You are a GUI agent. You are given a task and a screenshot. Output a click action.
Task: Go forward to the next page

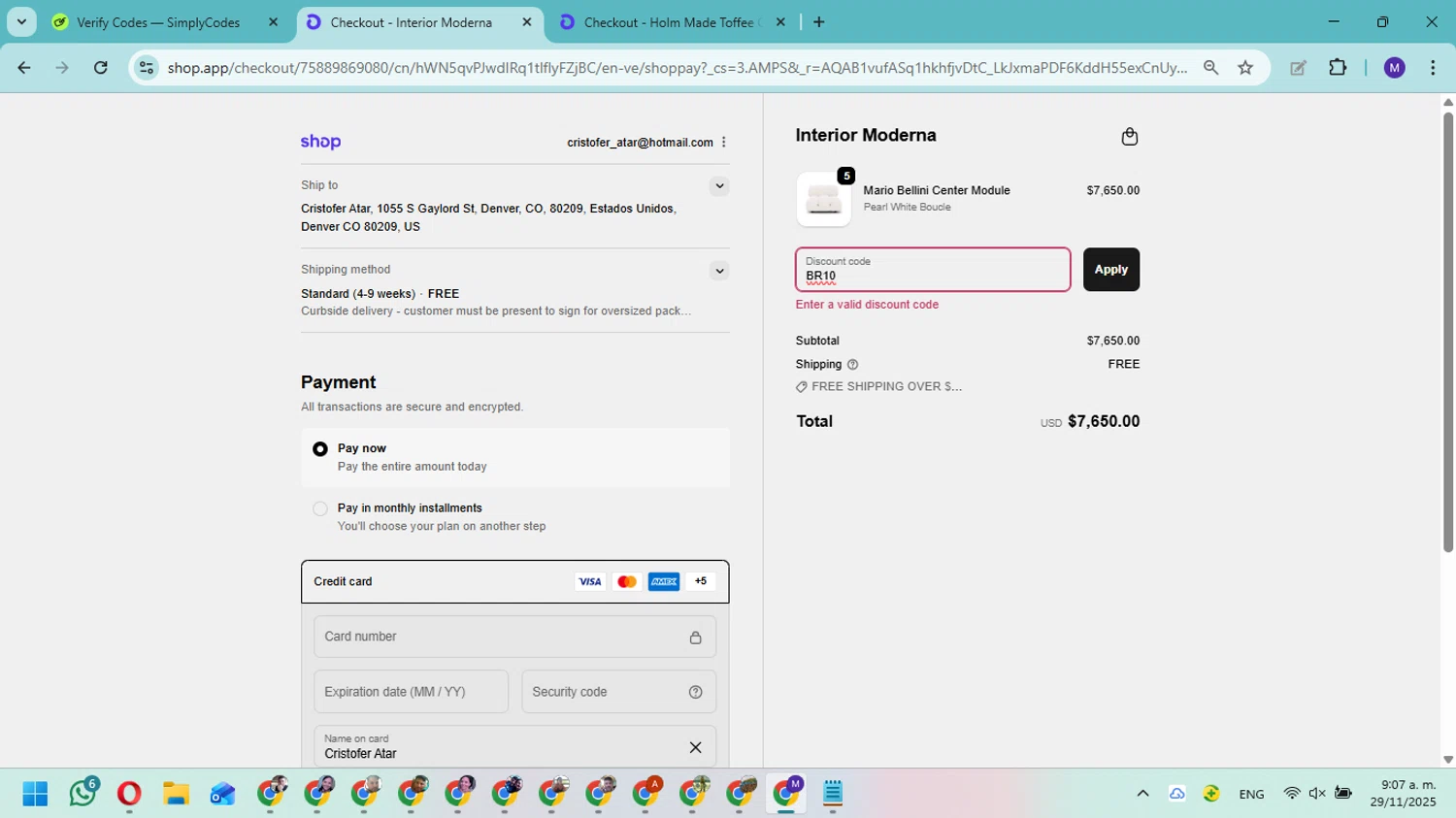[x=62, y=68]
